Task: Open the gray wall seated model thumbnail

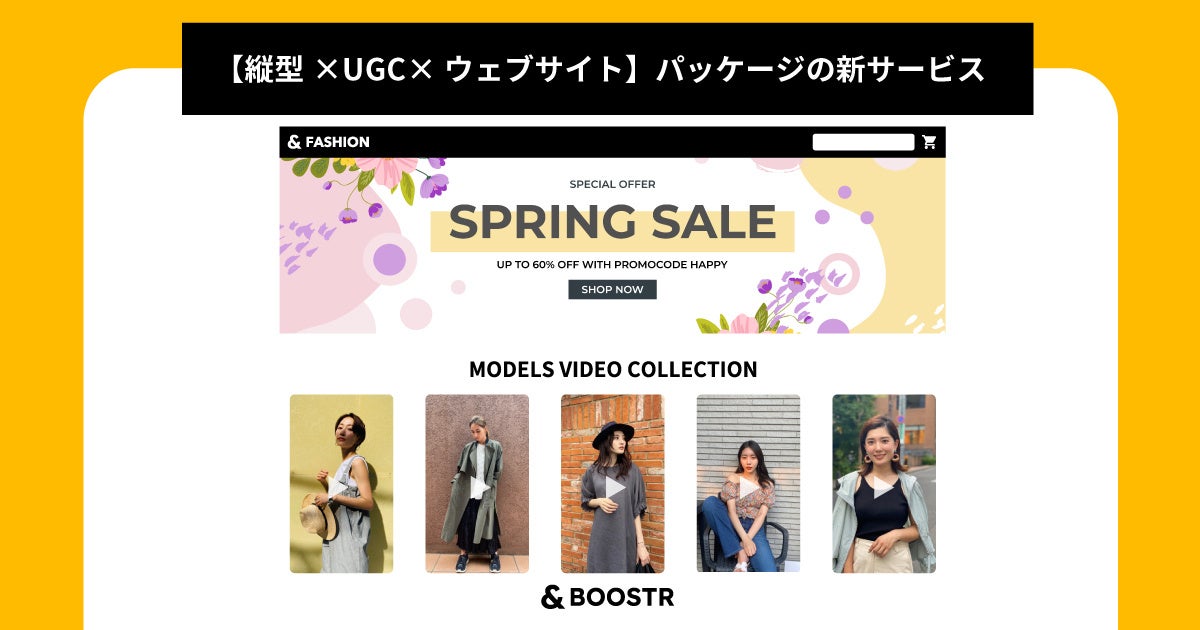Action: pyautogui.click(x=748, y=484)
